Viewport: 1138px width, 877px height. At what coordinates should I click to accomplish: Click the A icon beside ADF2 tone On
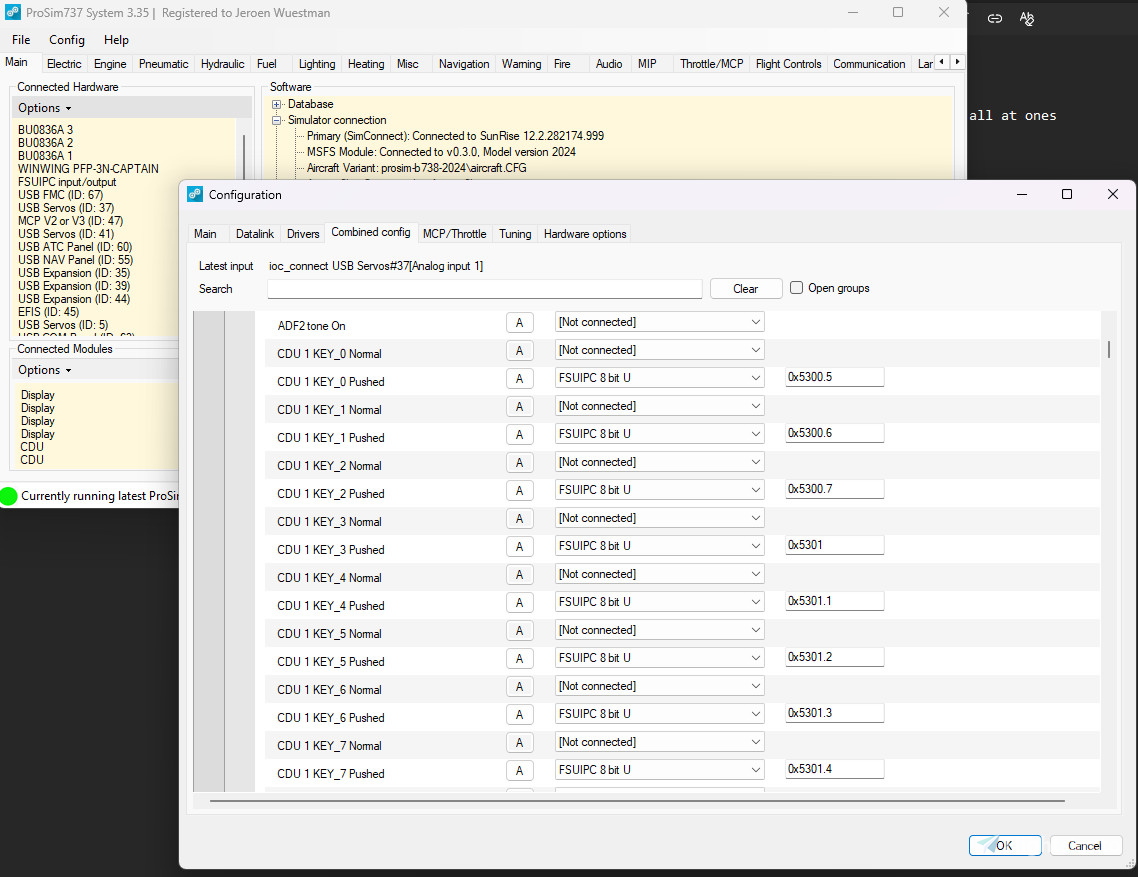tap(519, 322)
